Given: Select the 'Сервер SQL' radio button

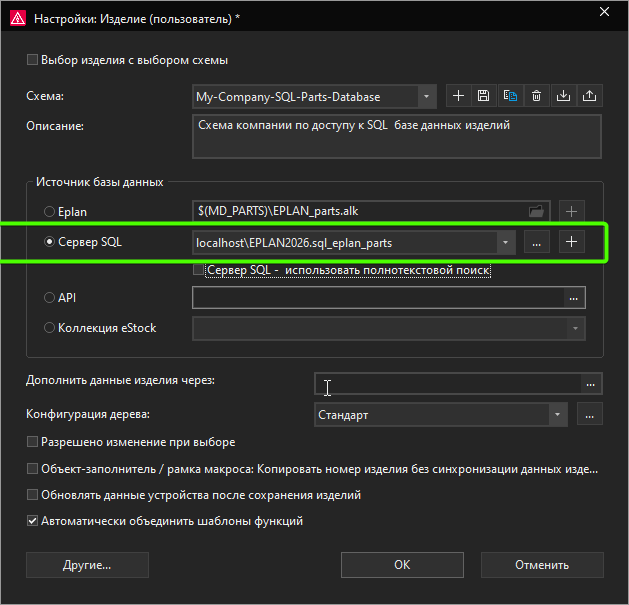Looking at the screenshot, I should (x=49, y=242).
